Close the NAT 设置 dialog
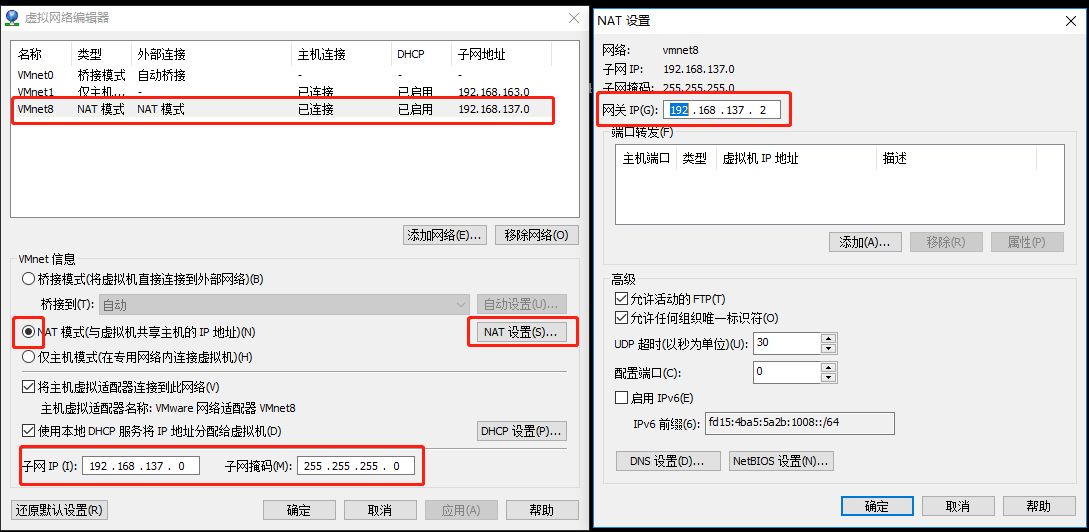 tap(1072, 21)
